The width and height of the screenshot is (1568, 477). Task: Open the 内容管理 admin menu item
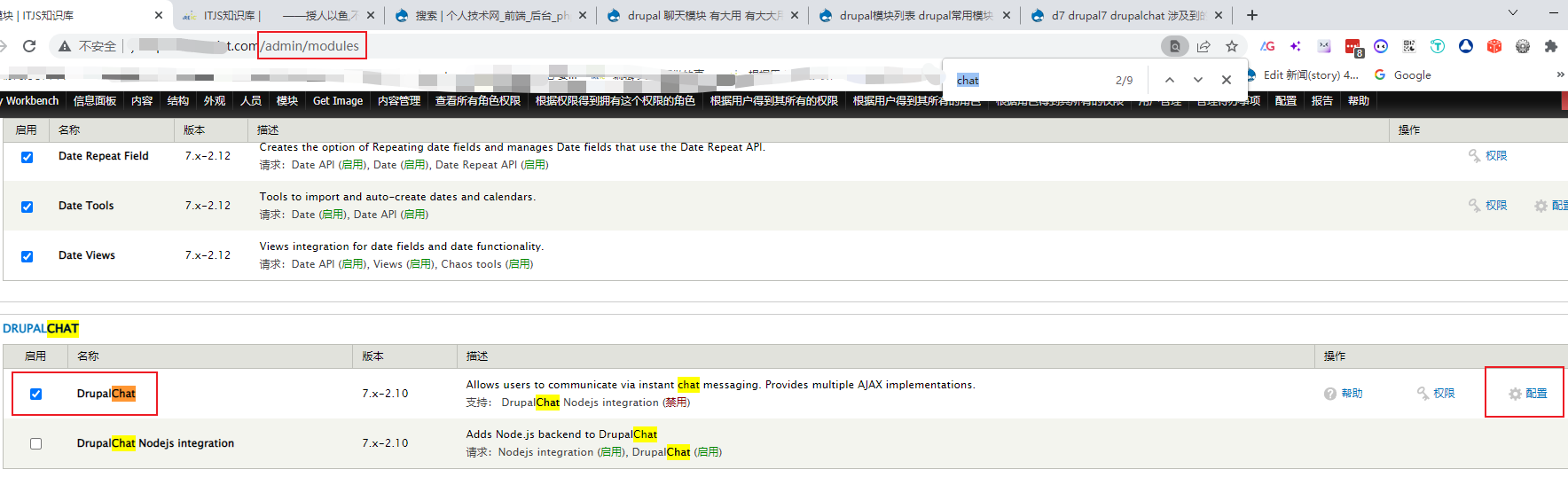(399, 100)
